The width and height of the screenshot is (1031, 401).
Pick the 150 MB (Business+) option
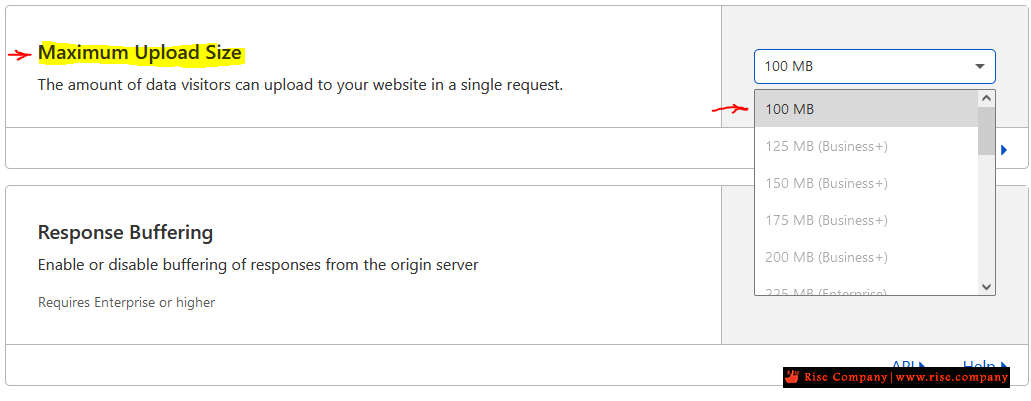(x=867, y=183)
